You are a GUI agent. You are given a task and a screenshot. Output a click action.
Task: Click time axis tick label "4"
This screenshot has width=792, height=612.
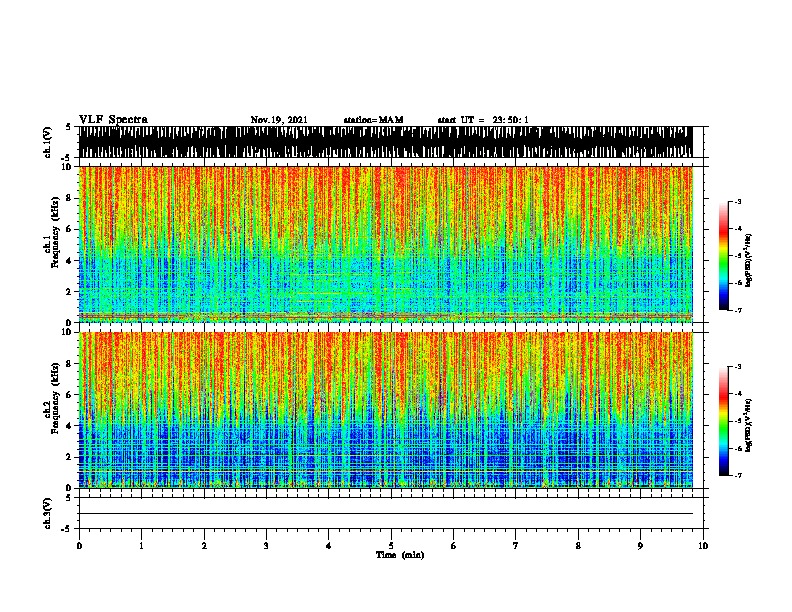point(328,546)
